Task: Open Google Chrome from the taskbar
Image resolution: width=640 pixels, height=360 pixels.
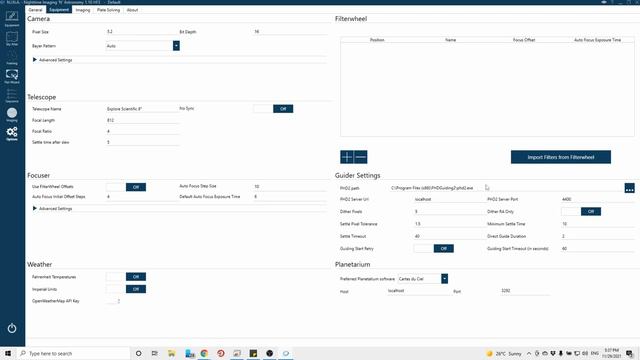Action: coord(204,353)
